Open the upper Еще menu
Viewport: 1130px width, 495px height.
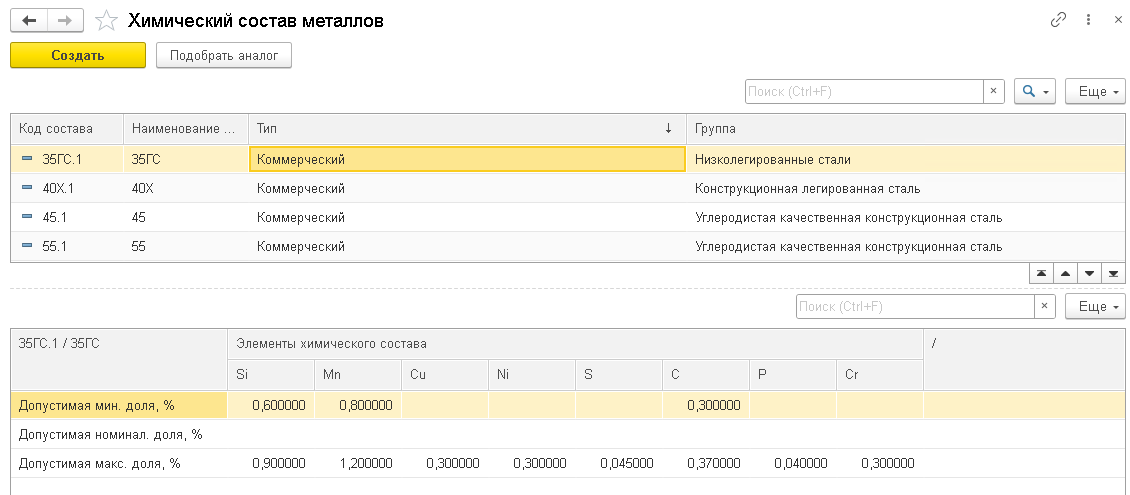pos(1095,92)
